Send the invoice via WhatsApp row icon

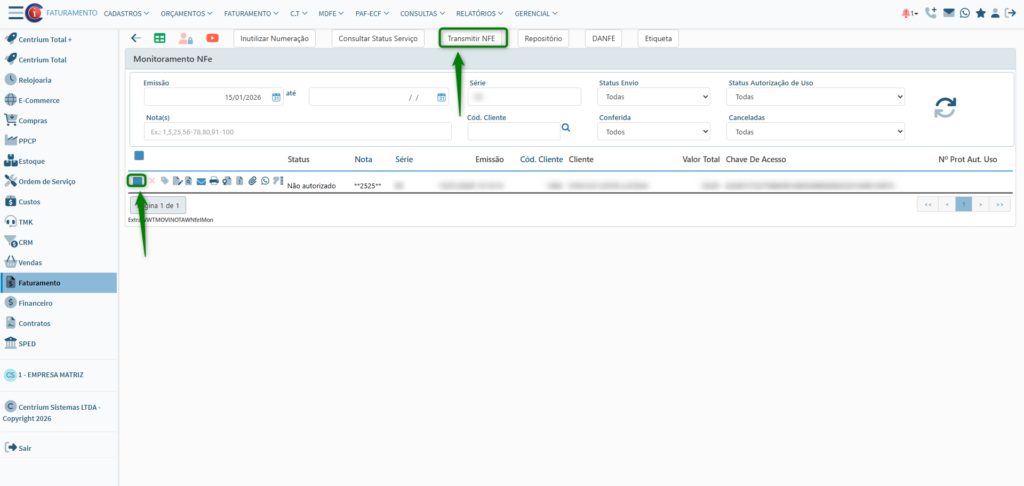[265, 181]
